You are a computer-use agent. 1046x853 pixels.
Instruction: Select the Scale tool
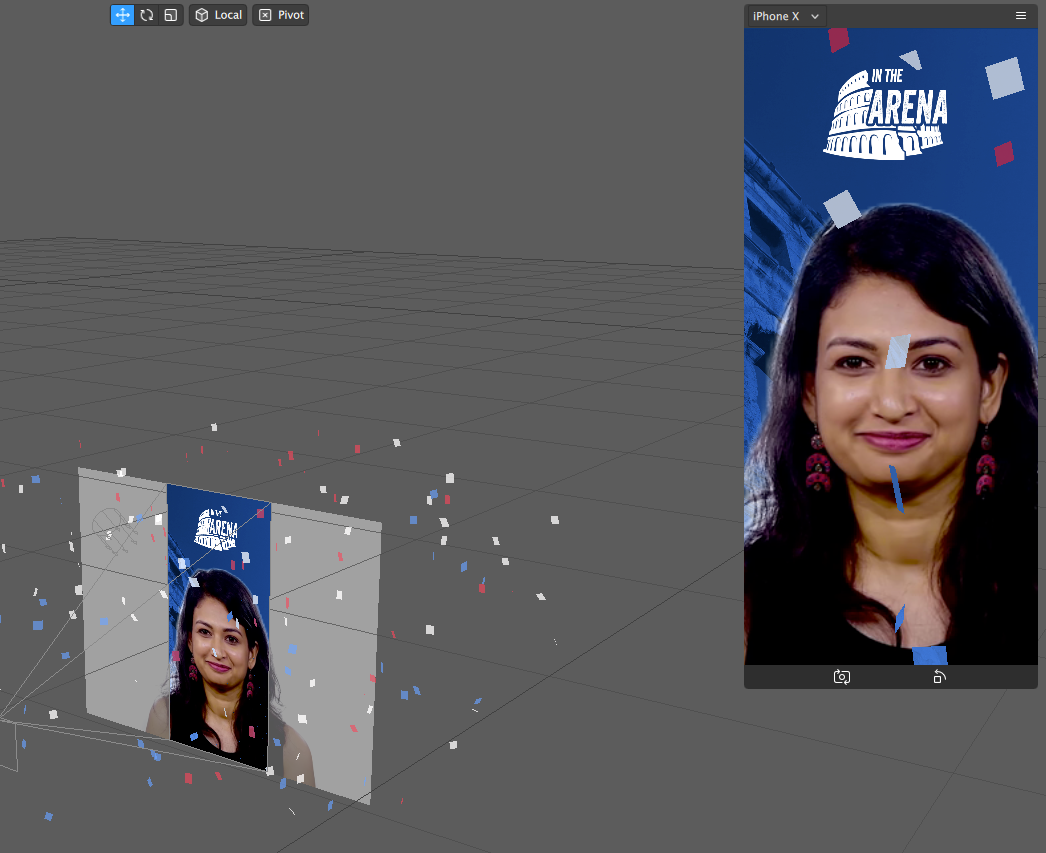pyautogui.click(x=171, y=15)
